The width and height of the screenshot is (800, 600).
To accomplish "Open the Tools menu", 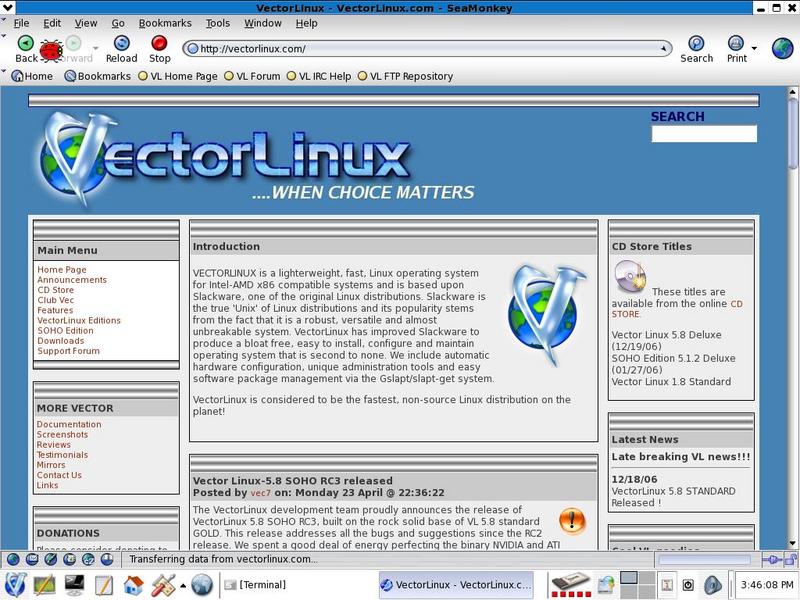I will (x=217, y=23).
